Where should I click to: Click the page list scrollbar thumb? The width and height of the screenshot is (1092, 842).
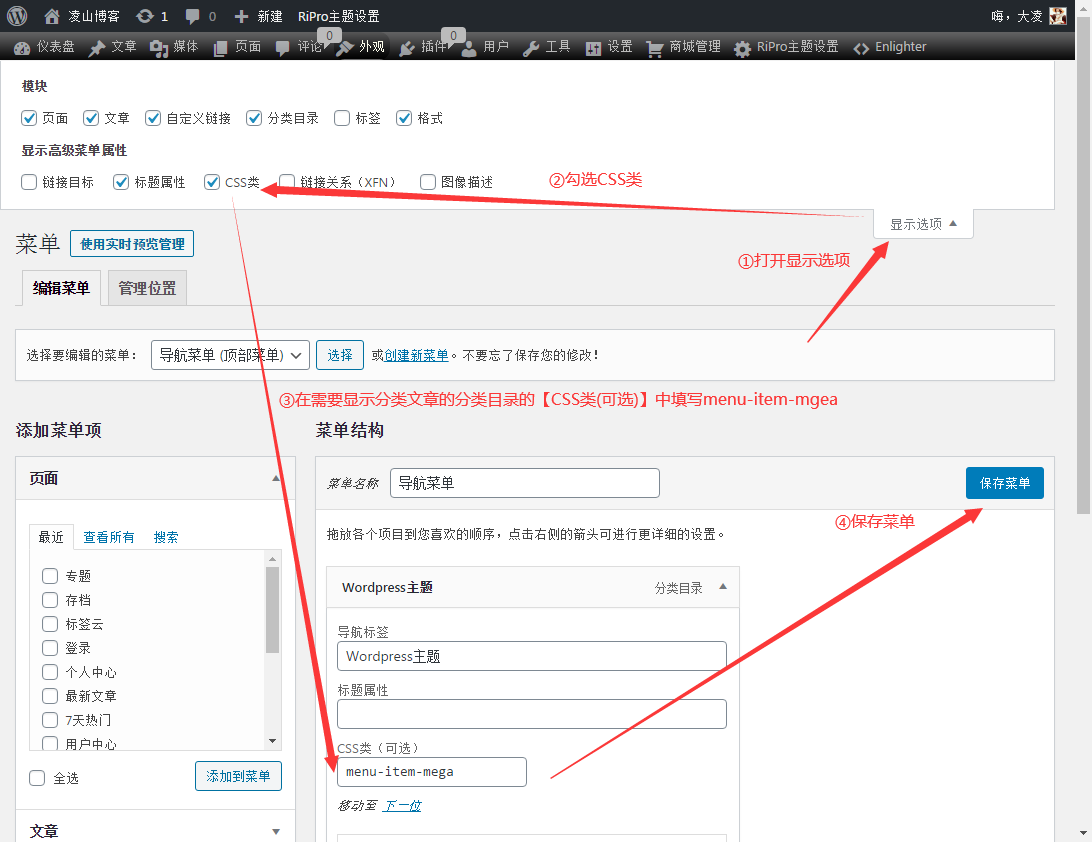coord(272,610)
